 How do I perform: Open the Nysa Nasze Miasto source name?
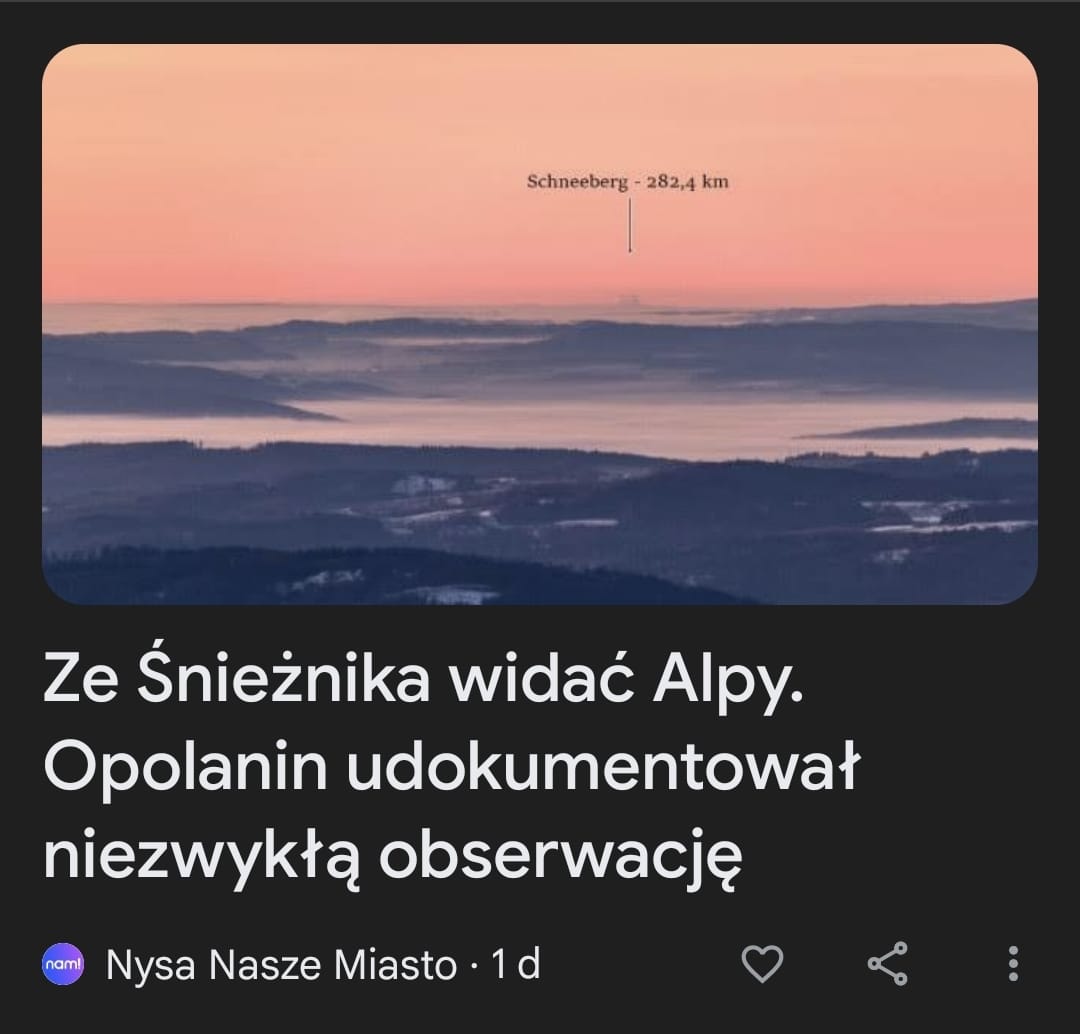tap(281, 964)
